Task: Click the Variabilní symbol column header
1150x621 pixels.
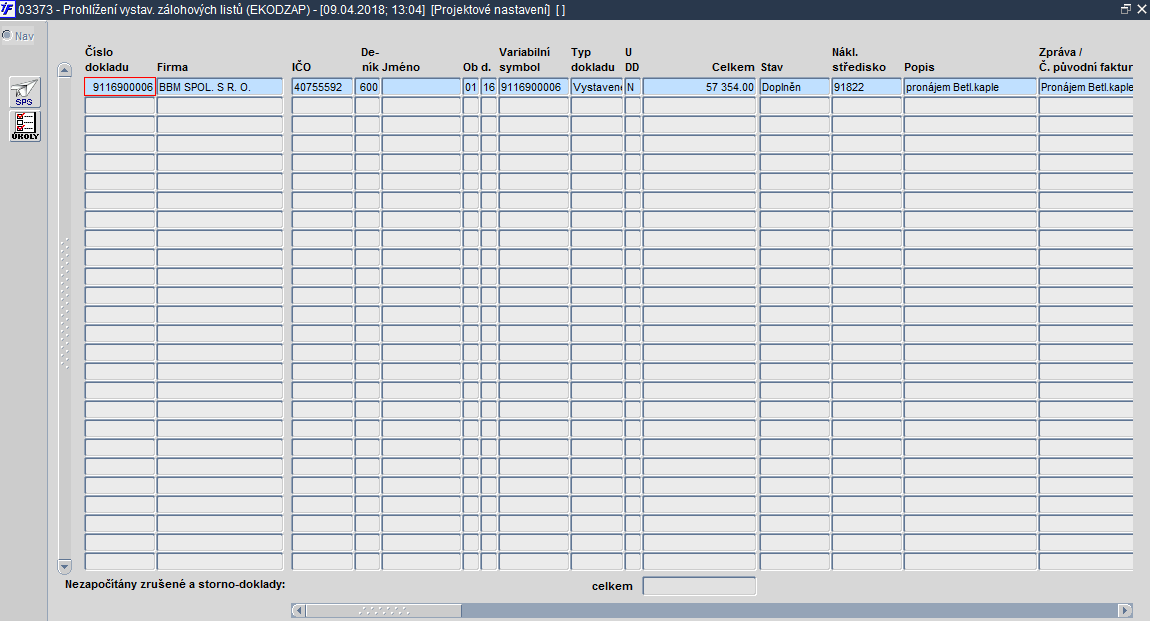Action: (x=524, y=59)
